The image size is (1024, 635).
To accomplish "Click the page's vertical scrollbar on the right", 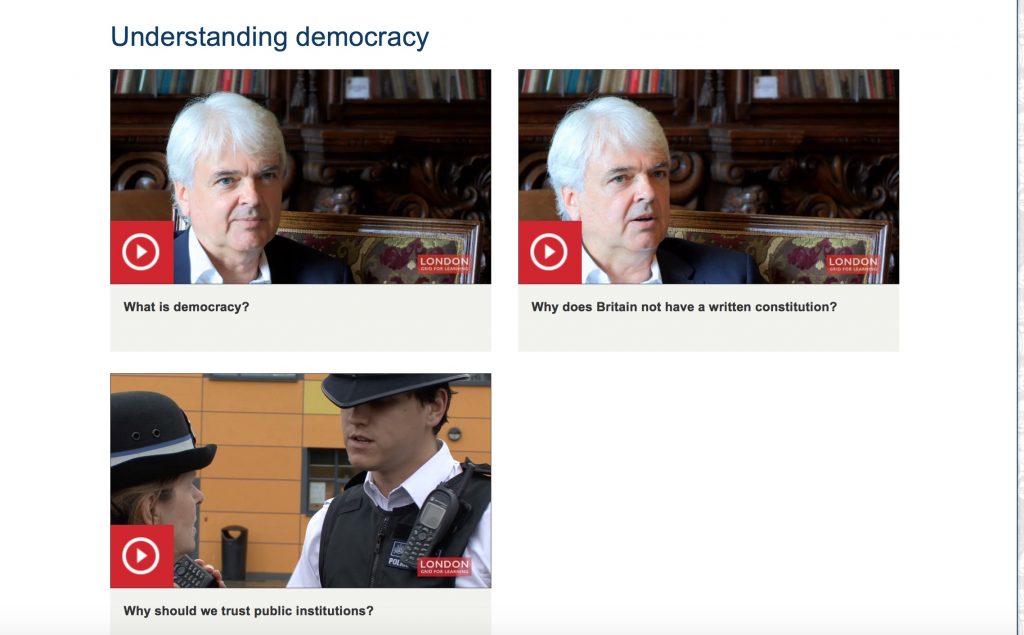I will (1019, 318).
